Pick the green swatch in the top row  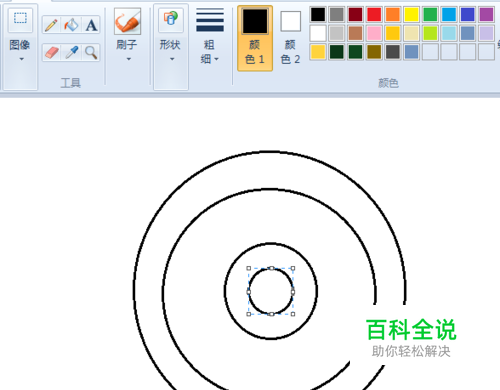click(x=430, y=14)
